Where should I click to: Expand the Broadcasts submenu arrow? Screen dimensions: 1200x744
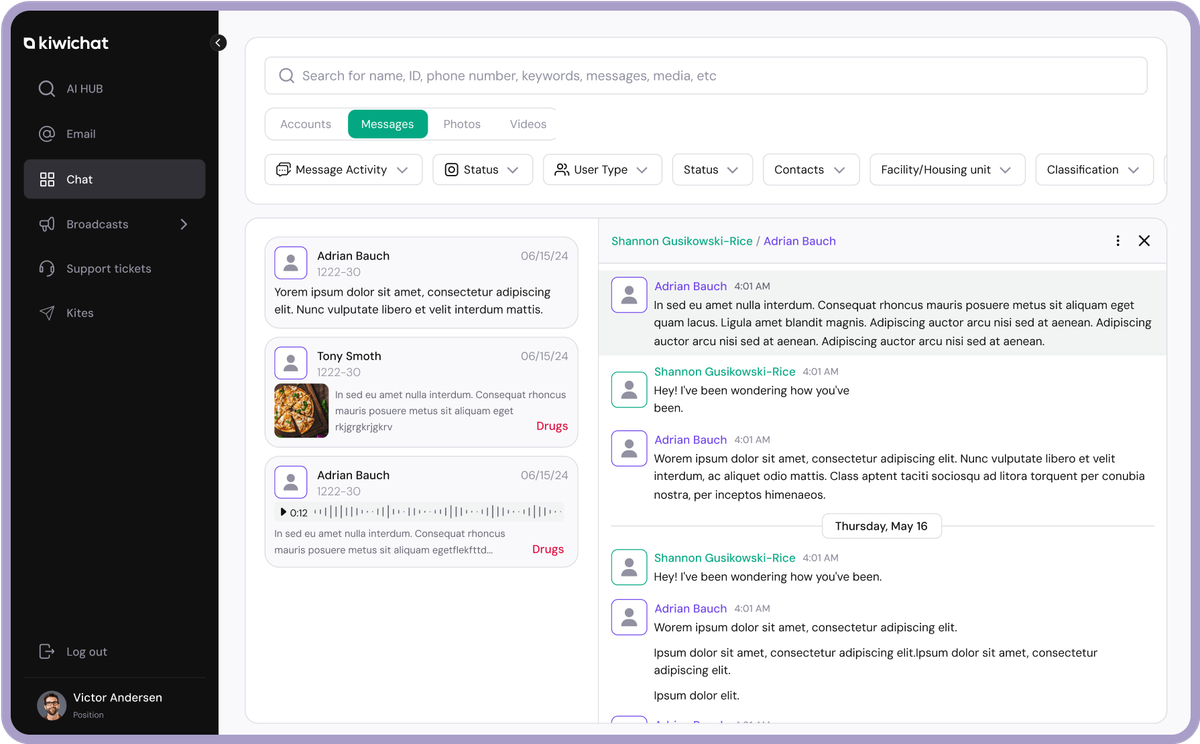tap(183, 225)
